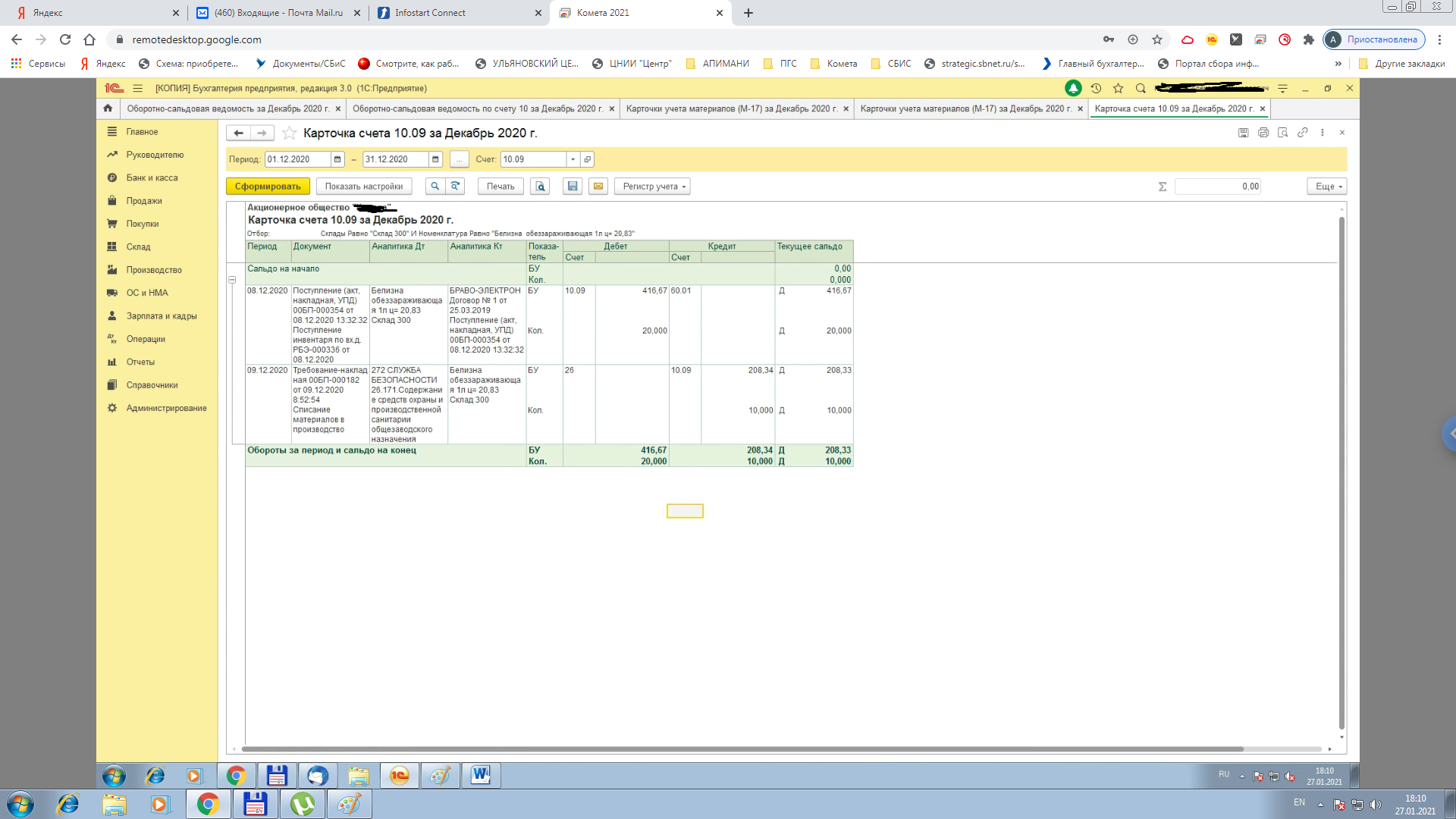Click the sum value field showing 0,00

click(1218, 187)
